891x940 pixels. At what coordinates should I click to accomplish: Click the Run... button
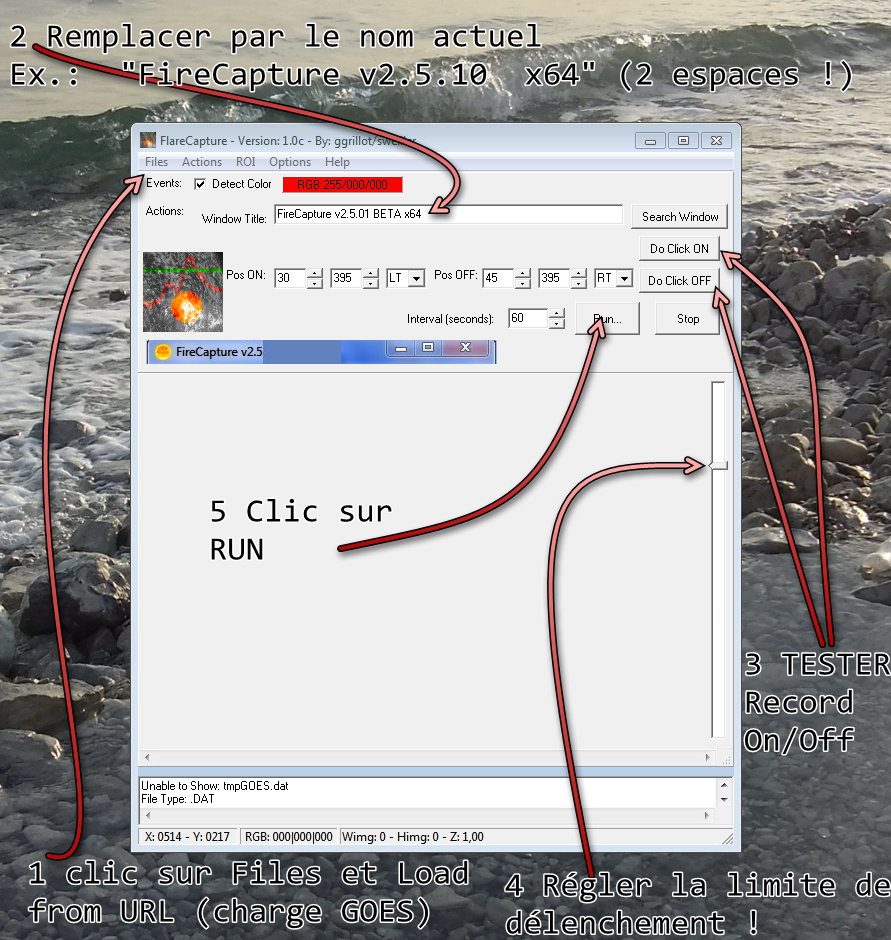click(x=607, y=319)
